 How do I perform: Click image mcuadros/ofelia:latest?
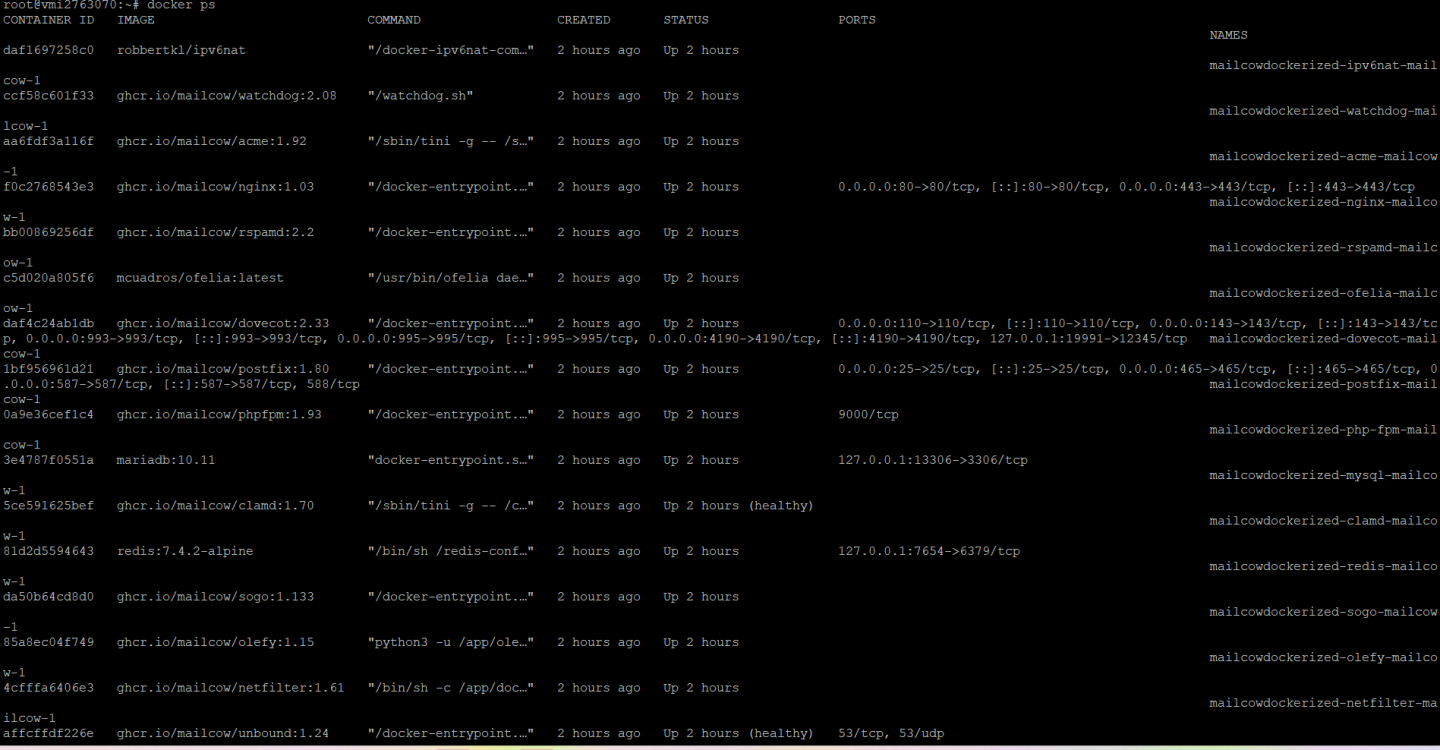200,278
